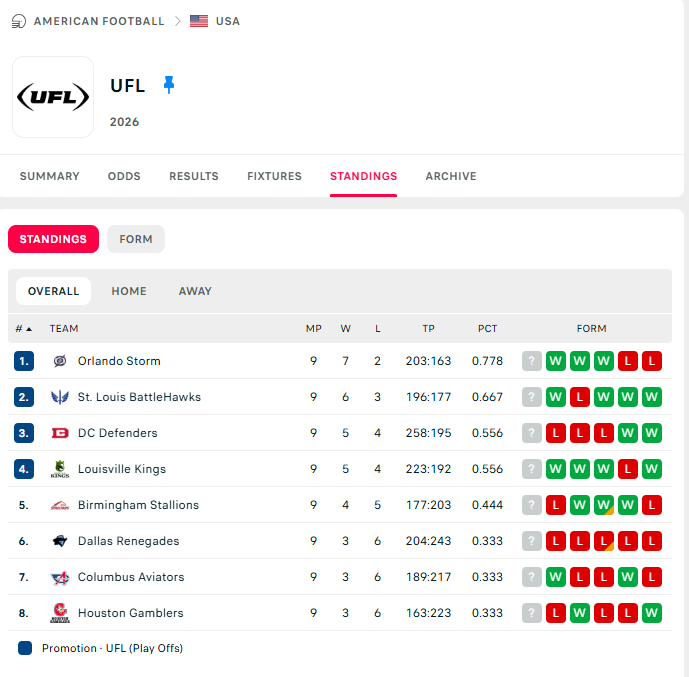Viewport: 689px width, 677px height.
Task: Click Birmingham Stallions' upcoming match ? icon
Action: (532, 505)
